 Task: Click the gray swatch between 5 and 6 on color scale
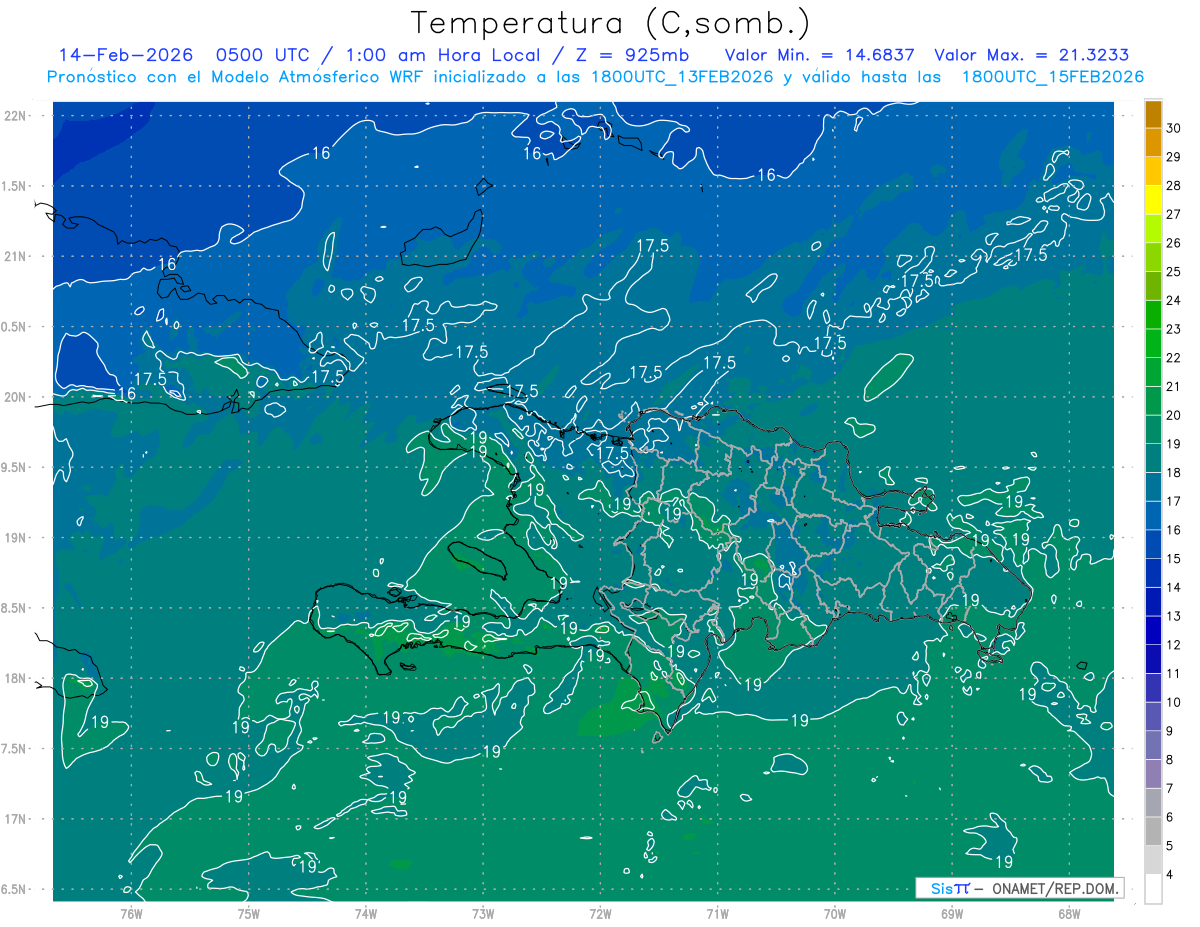tap(1153, 832)
